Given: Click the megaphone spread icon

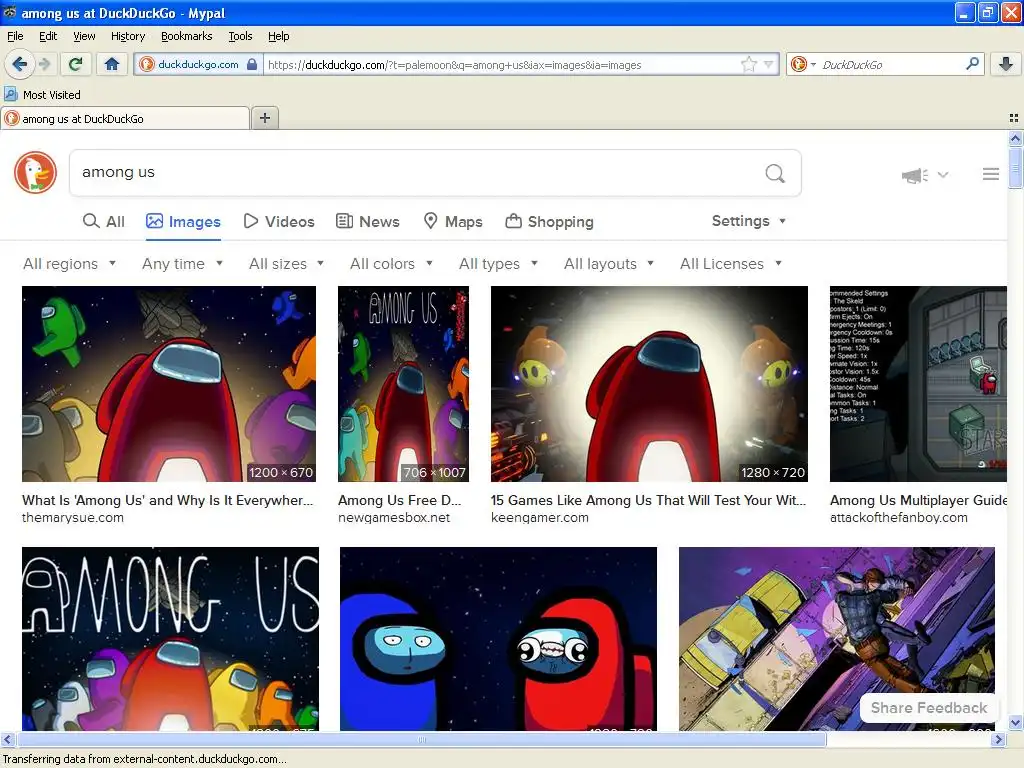Looking at the screenshot, I should click(x=914, y=175).
